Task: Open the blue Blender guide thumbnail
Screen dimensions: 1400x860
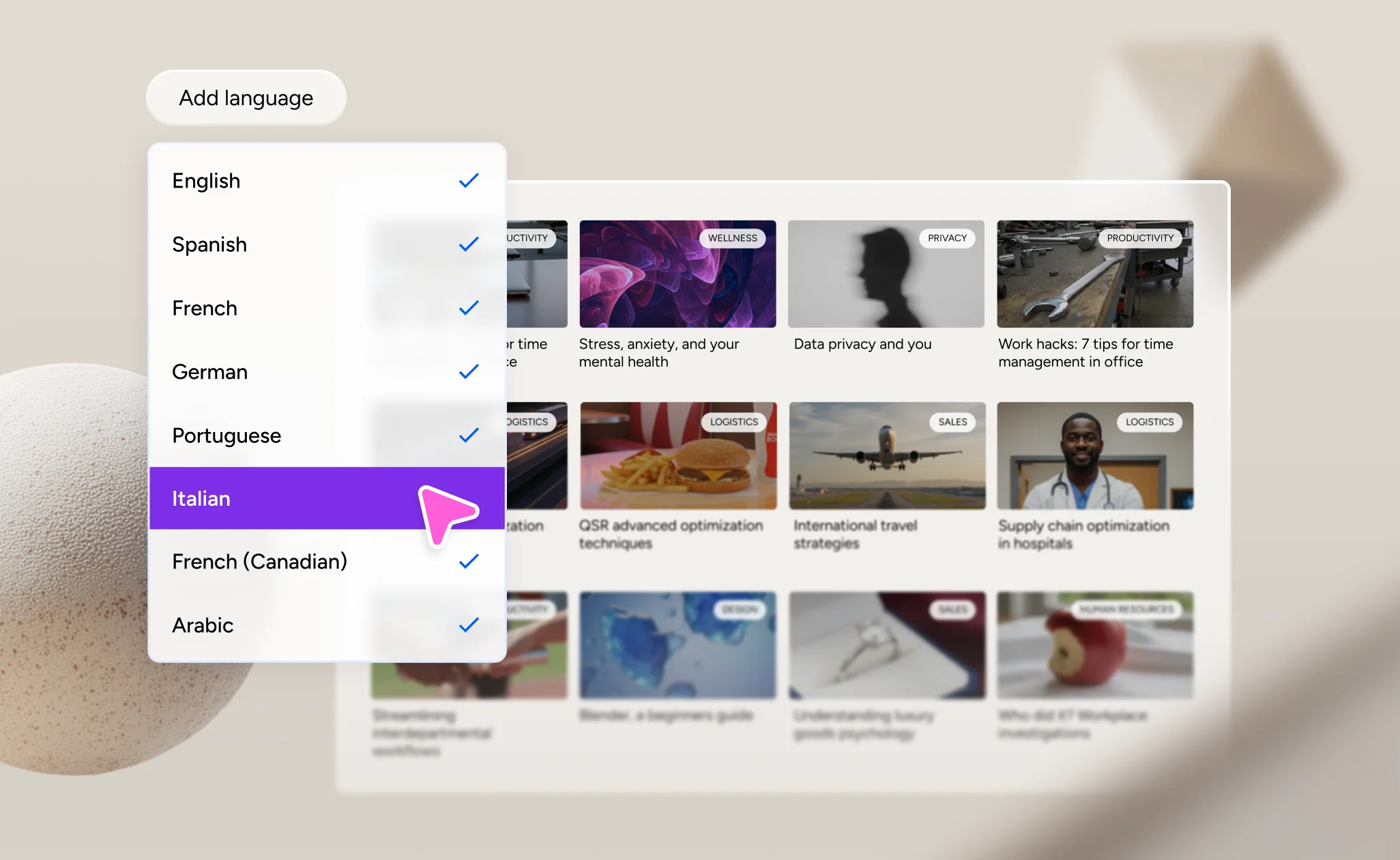Action: [x=677, y=645]
